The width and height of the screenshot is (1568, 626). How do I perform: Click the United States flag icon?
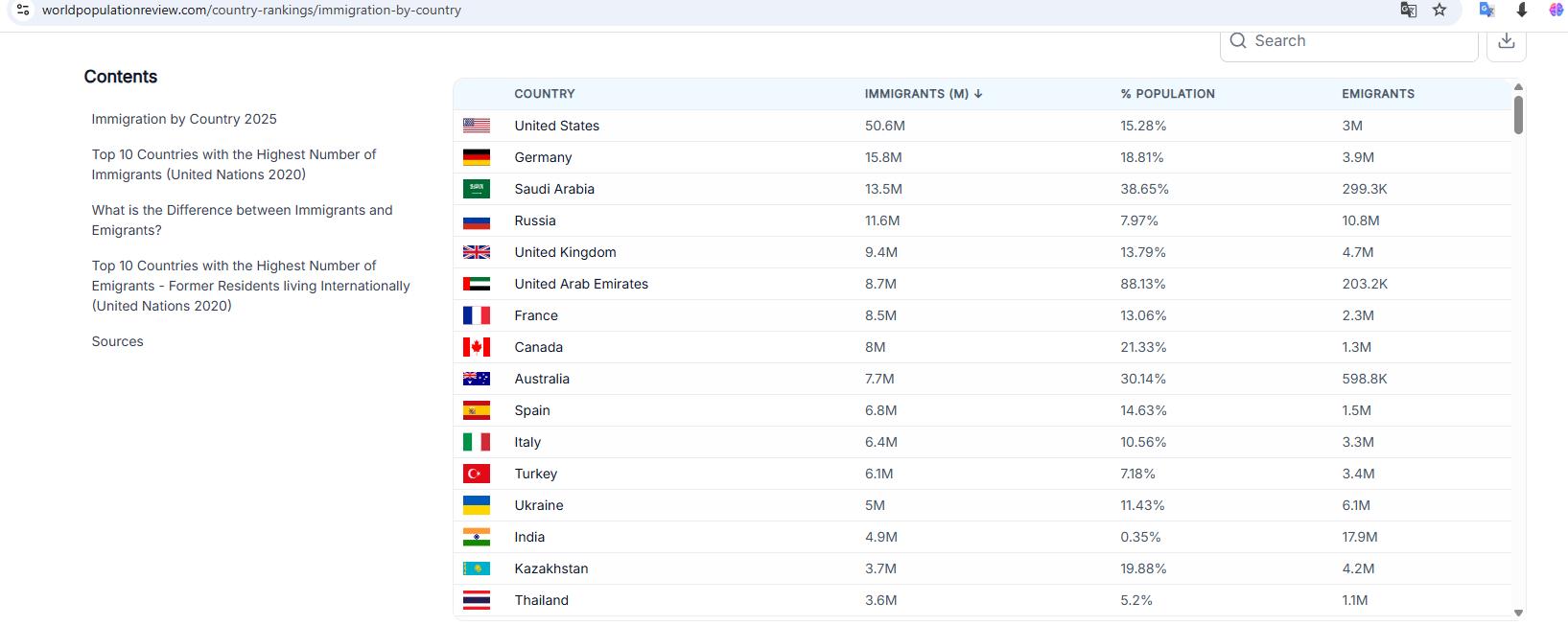click(x=476, y=126)
